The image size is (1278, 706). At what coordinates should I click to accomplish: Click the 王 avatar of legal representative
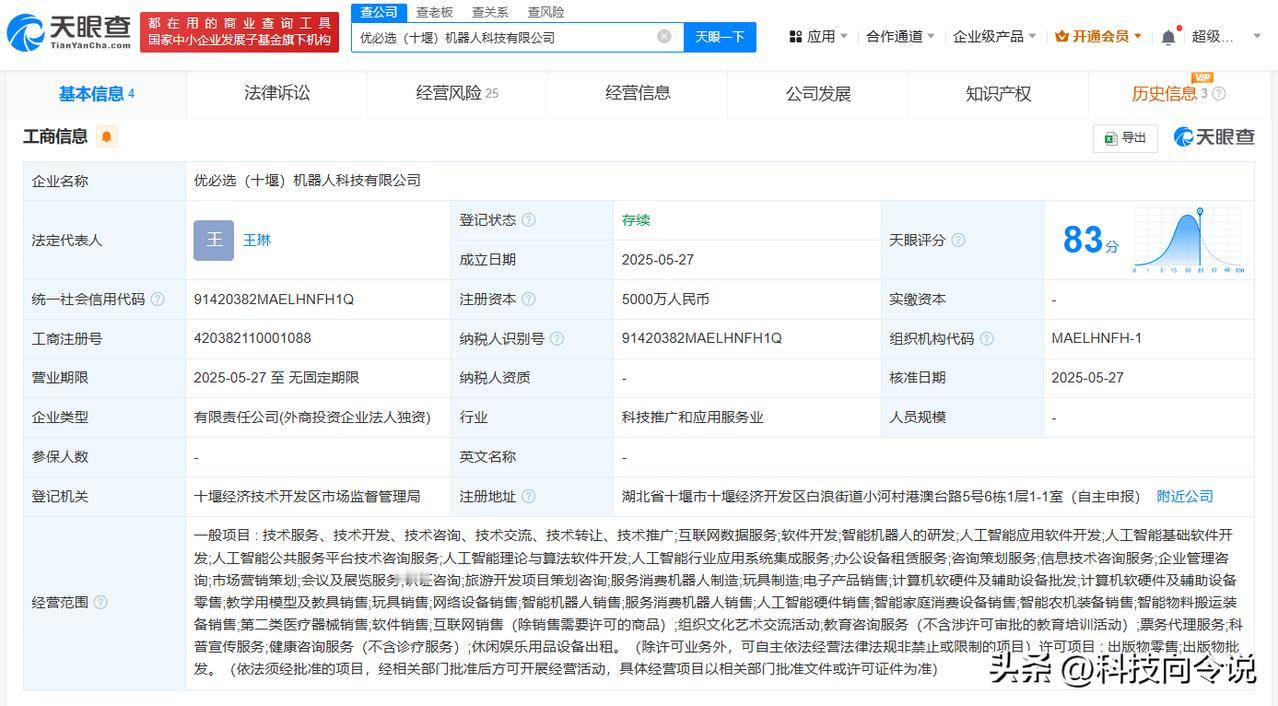(214, 240)
